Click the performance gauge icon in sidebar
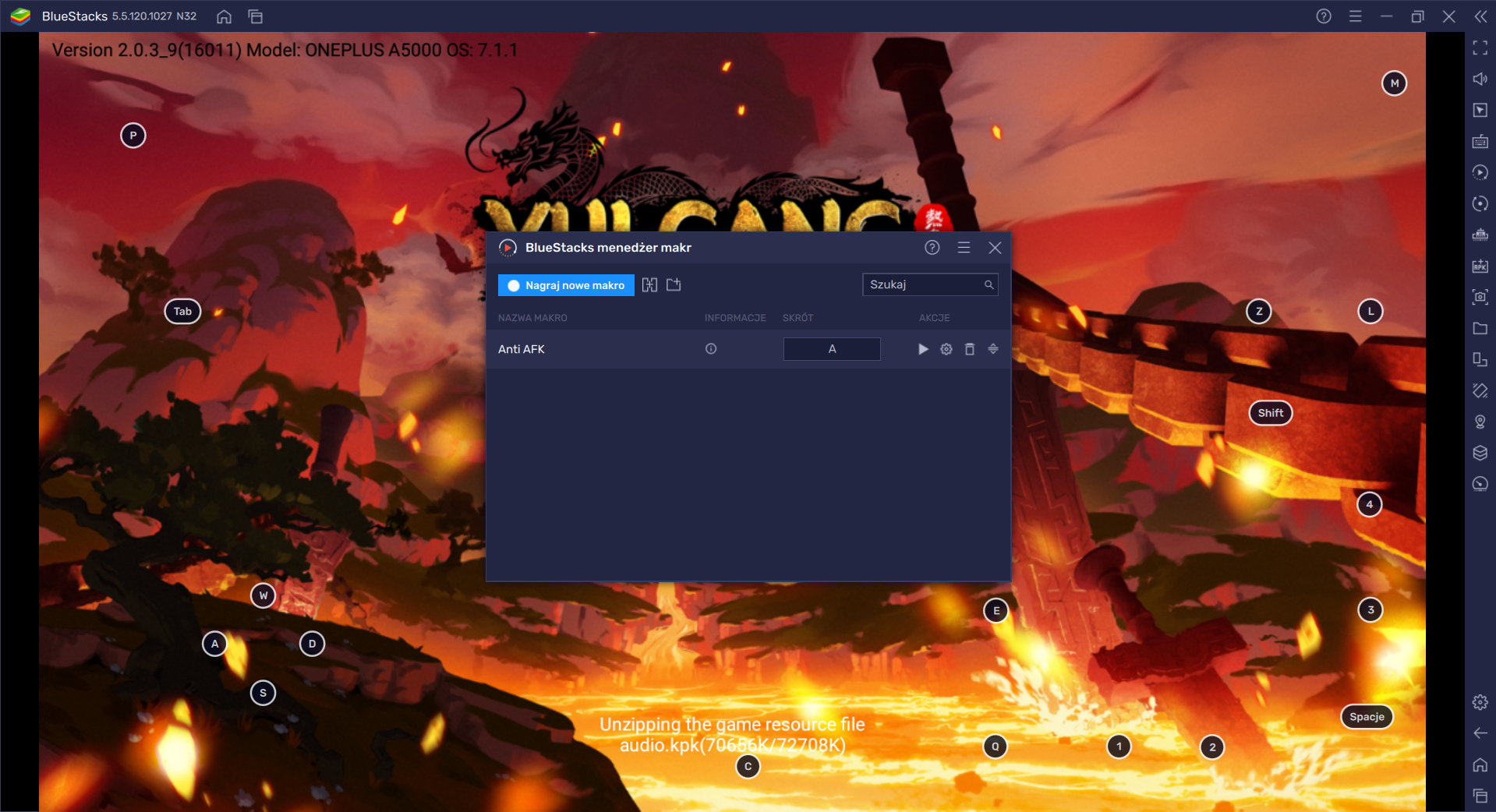1496x812 pixels. [1480, 484]
